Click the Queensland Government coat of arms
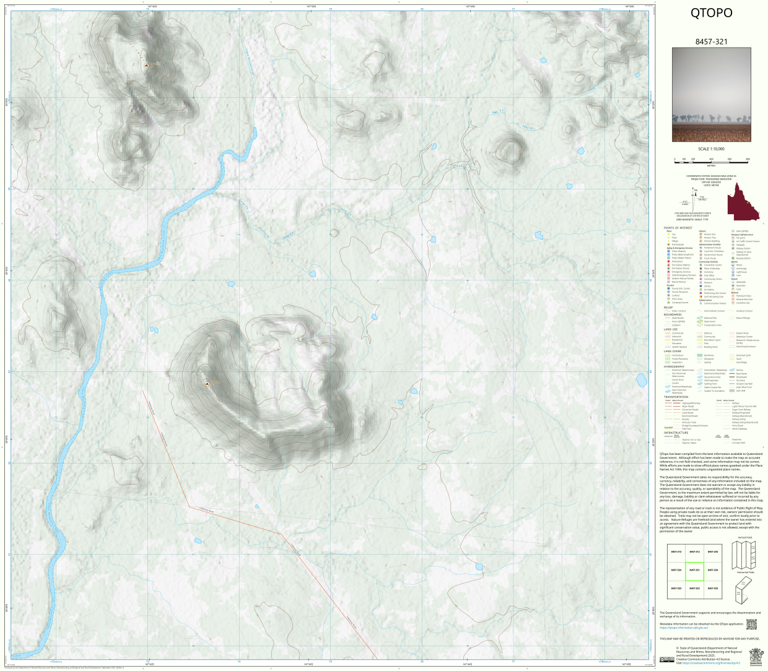 pos(756,657)
